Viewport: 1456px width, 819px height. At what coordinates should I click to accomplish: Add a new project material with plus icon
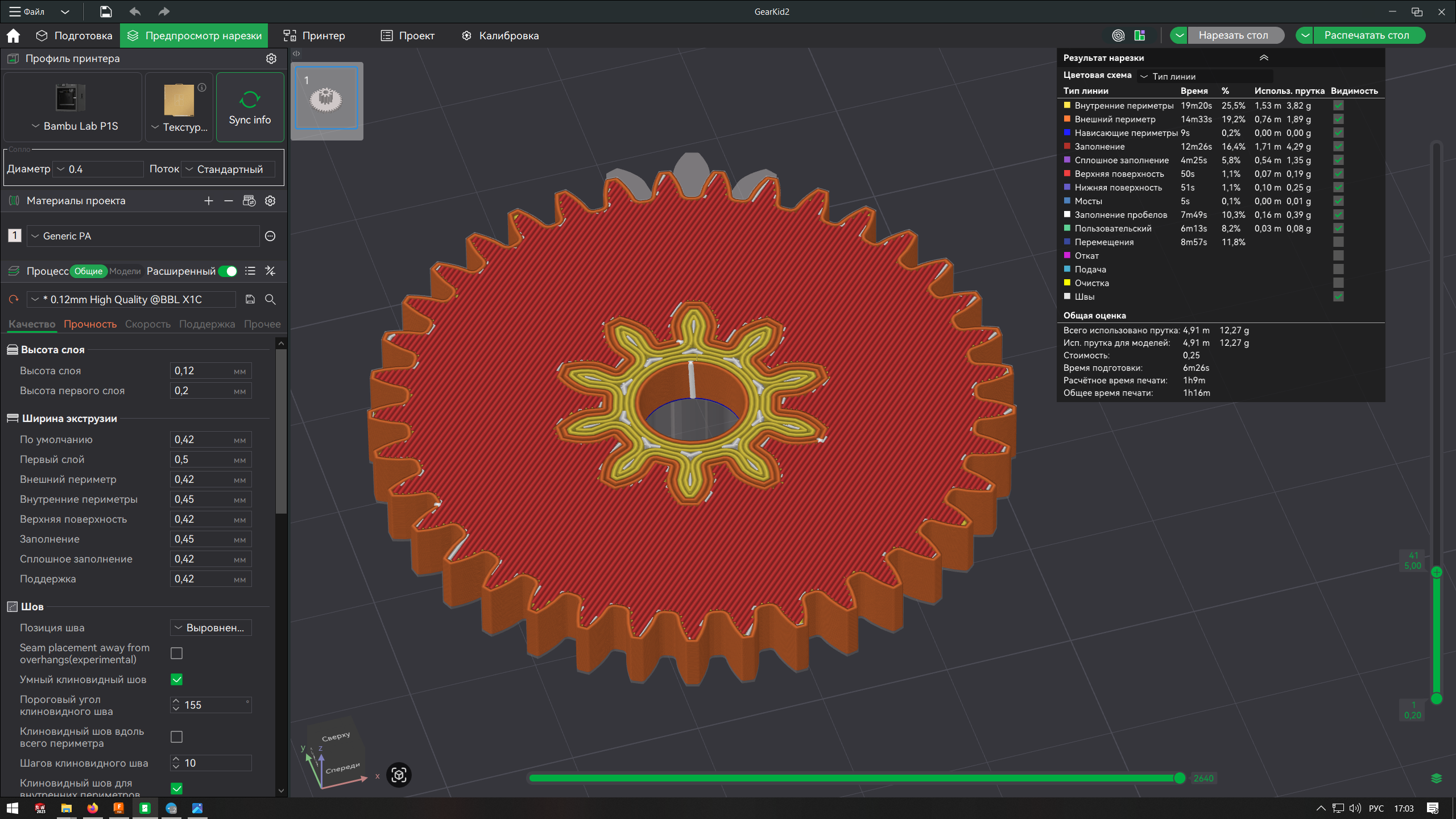coord(209,201)
